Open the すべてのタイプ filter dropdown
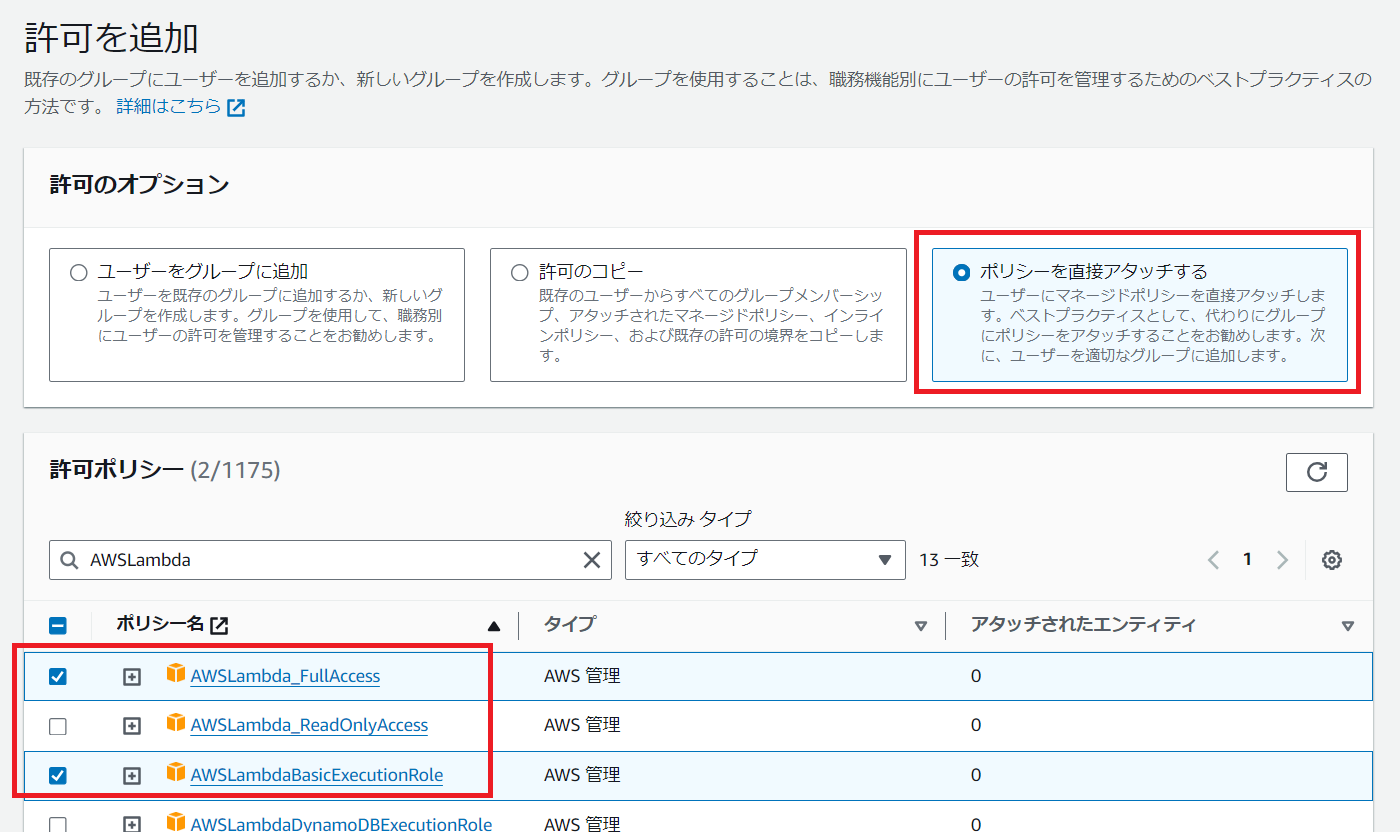This screenshot has height=832, width=1400. pos(764,559)
